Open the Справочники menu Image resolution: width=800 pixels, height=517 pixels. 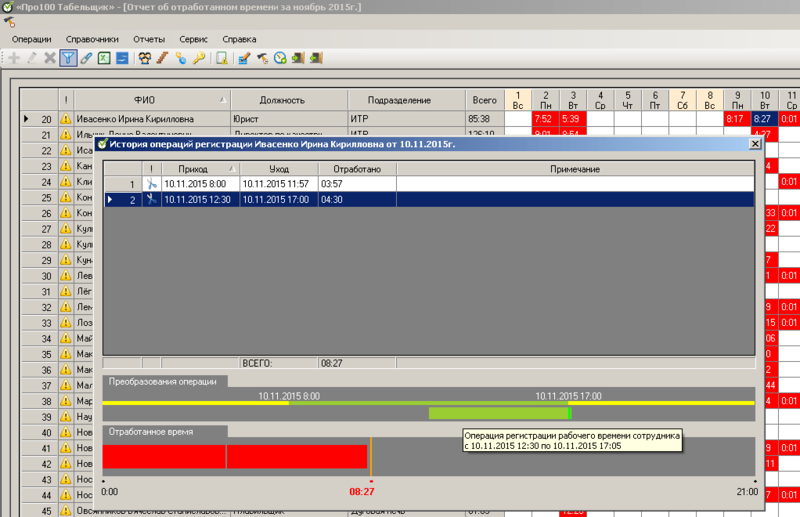coord(92,39)
